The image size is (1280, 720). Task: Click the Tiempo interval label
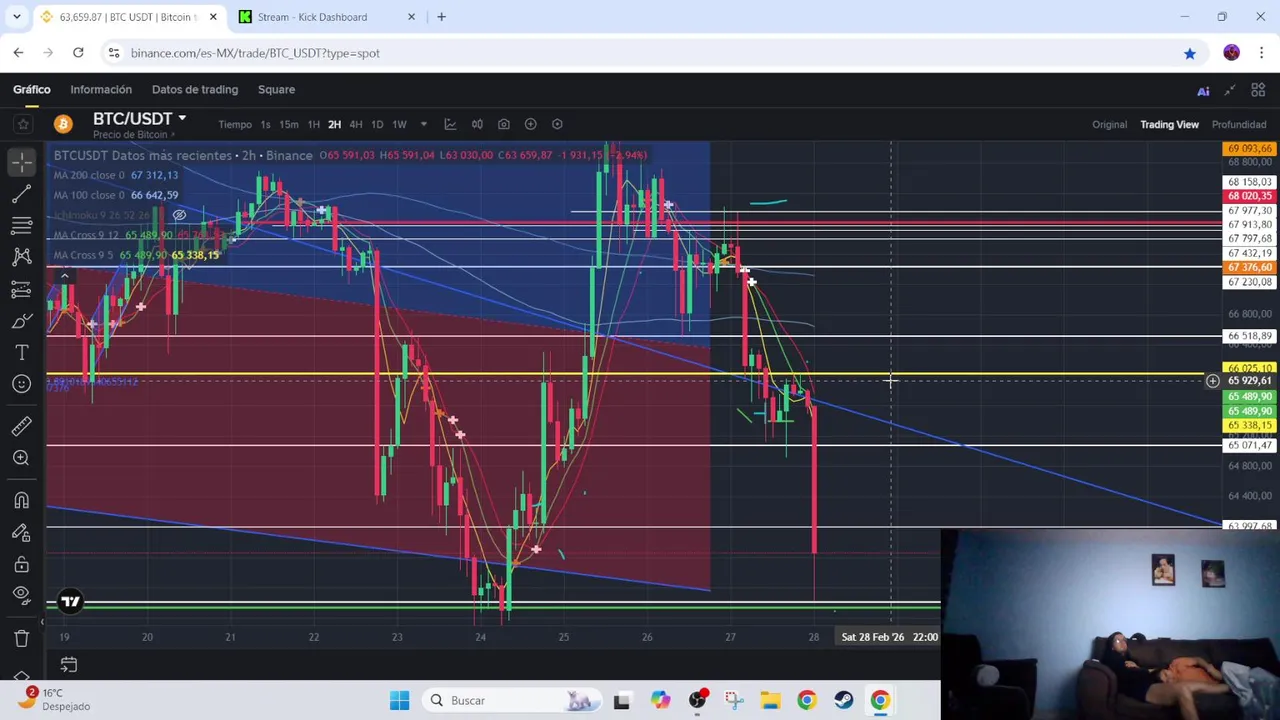(235, 124)
